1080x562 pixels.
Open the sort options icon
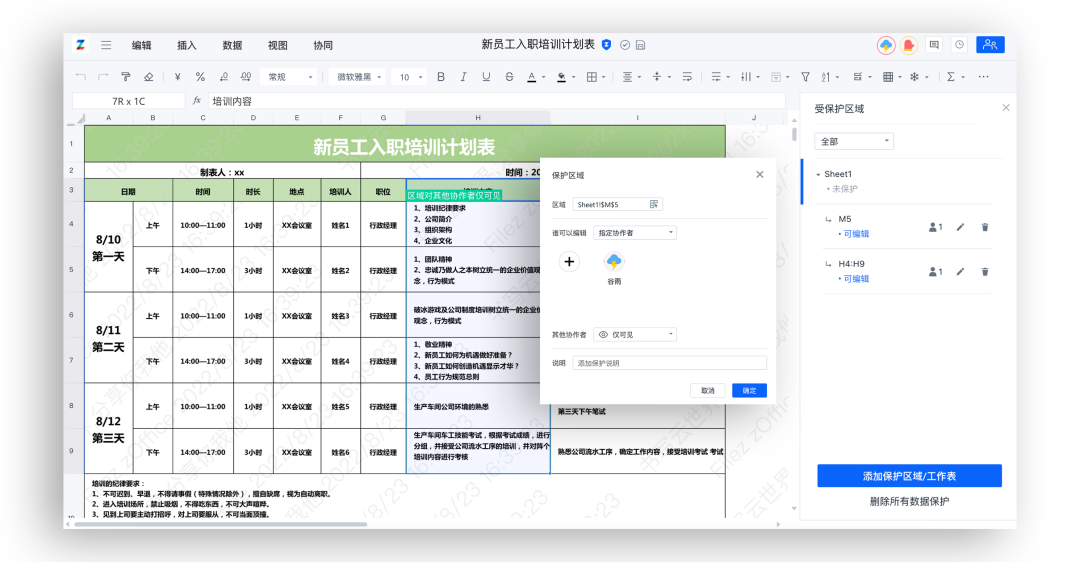tap(826, 77)
